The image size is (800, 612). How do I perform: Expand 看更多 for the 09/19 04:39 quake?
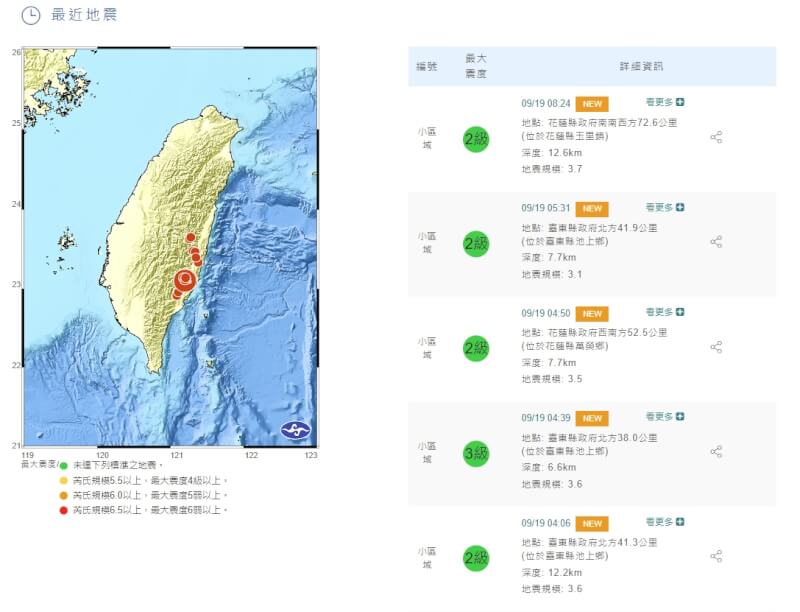point(665,417)
